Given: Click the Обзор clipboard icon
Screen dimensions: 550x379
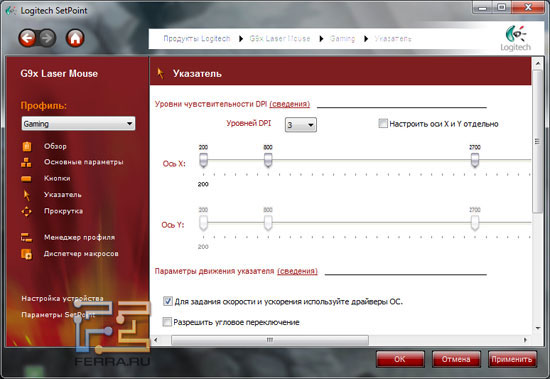Looking at the screenshot, I should click(x=27, y=146).
